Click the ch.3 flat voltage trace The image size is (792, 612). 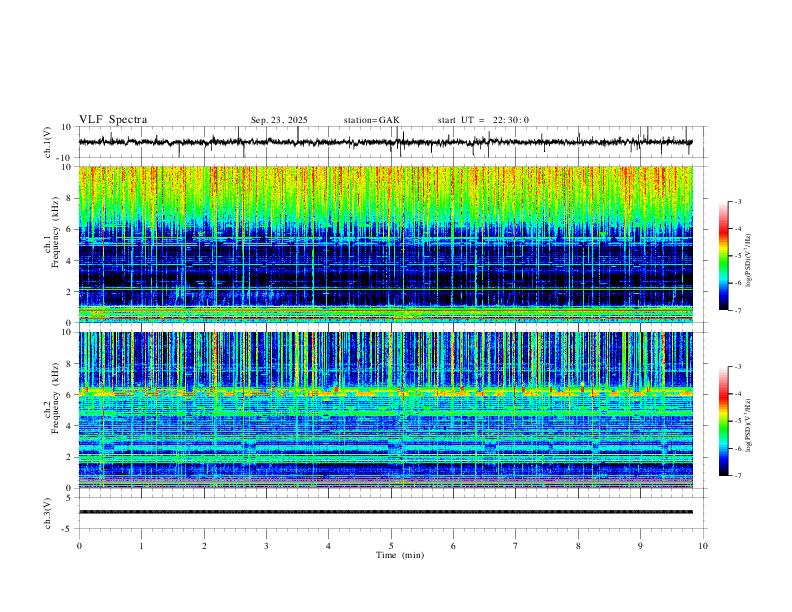coord(385,512)
